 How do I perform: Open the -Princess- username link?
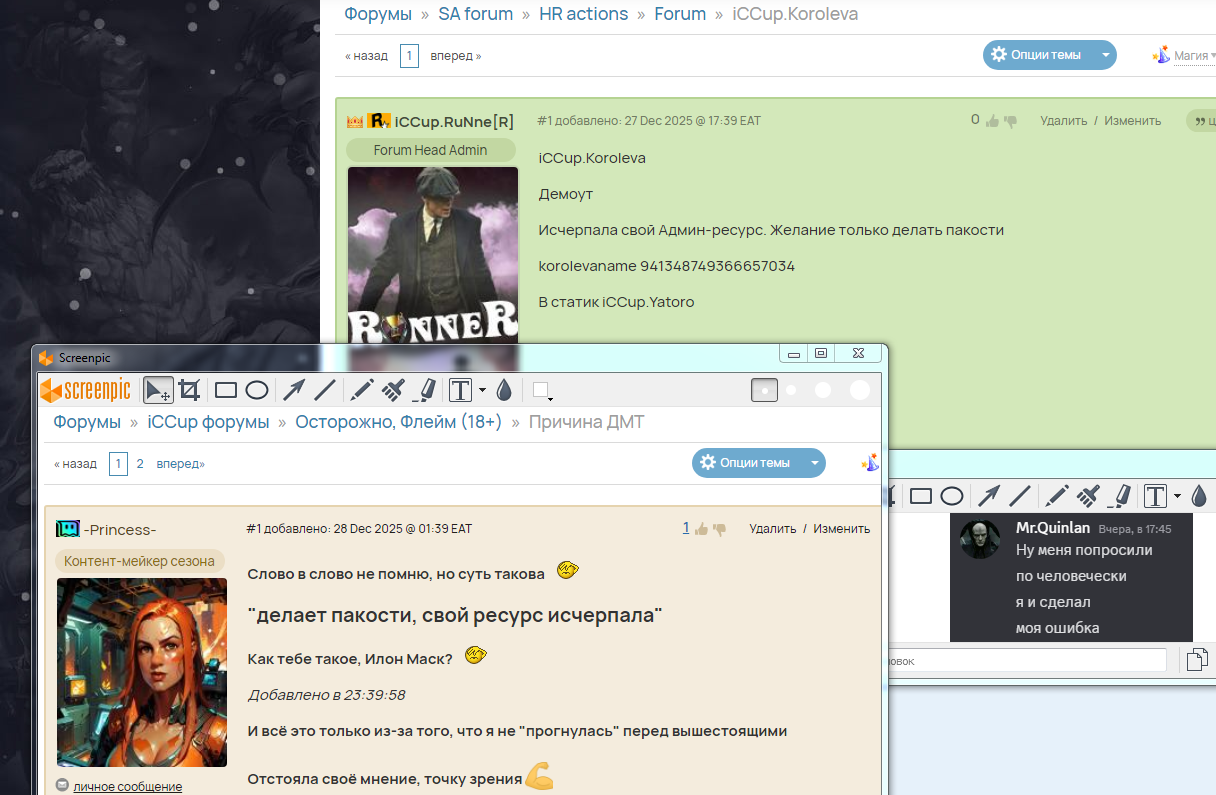pos(120,530)
